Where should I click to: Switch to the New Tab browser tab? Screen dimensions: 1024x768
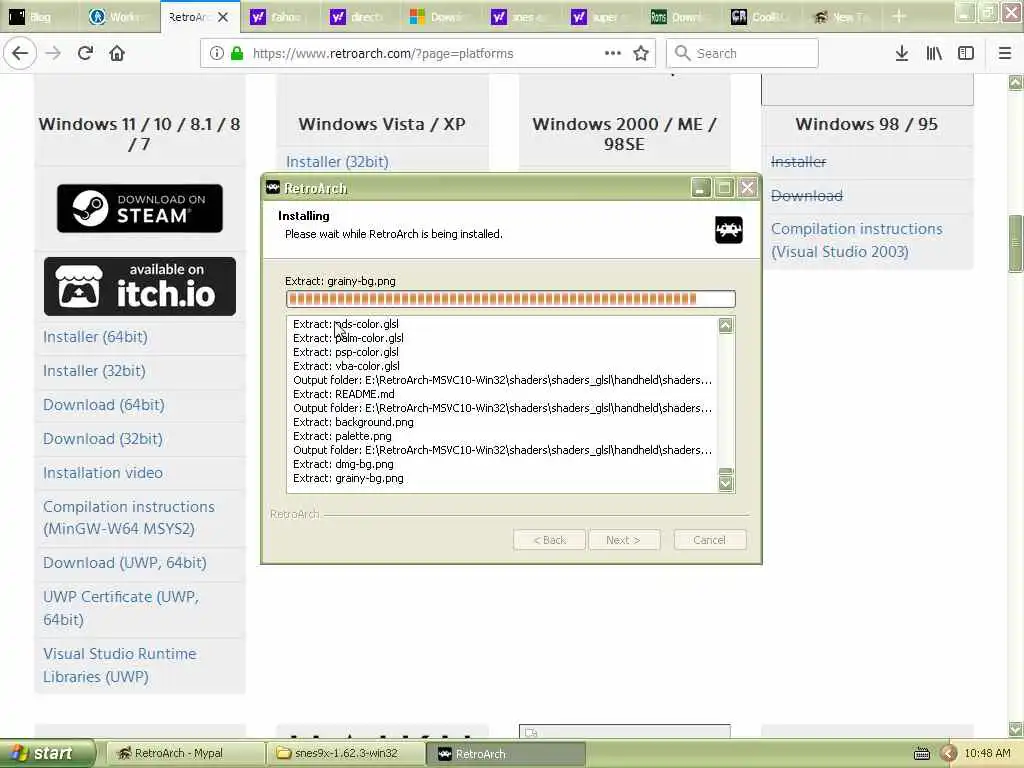coord(844,17)
